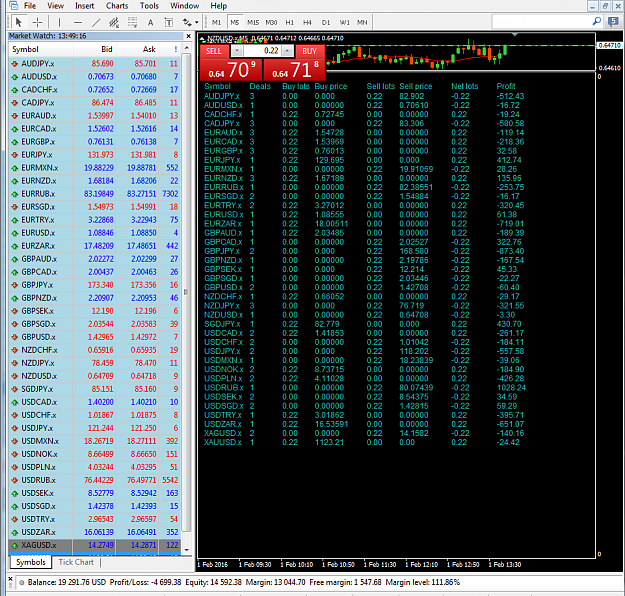Switch chart to H1 timeframe
The width and height of the screenshot is (625, 596).
coord(290,22)
